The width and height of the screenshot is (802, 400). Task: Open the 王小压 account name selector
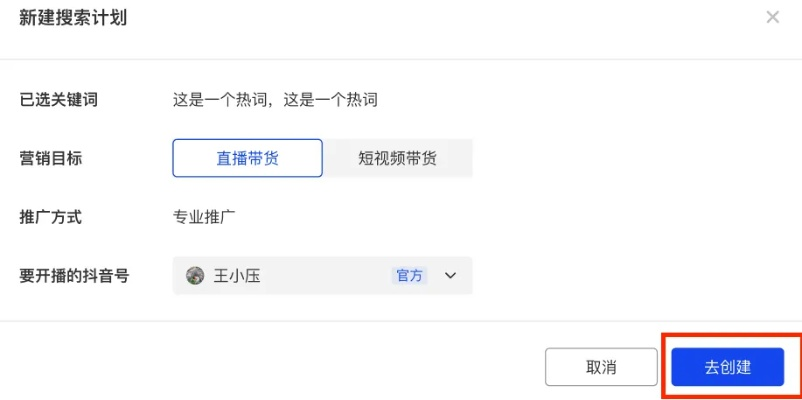coord(238,276)
